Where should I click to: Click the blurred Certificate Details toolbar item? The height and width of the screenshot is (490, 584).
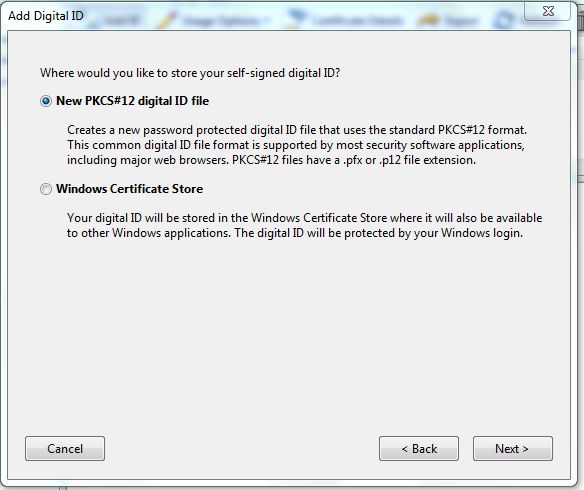357,20
